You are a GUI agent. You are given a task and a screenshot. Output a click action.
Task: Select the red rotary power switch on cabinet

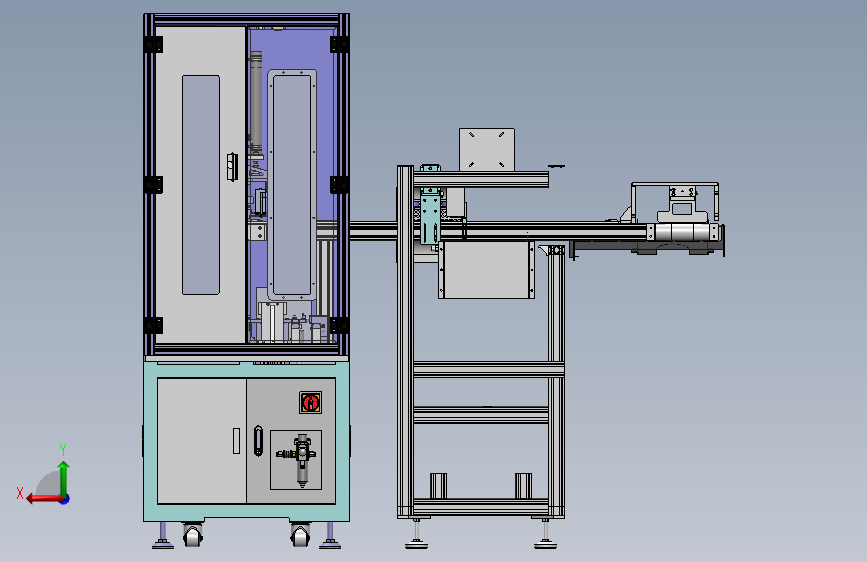point(310,402)
